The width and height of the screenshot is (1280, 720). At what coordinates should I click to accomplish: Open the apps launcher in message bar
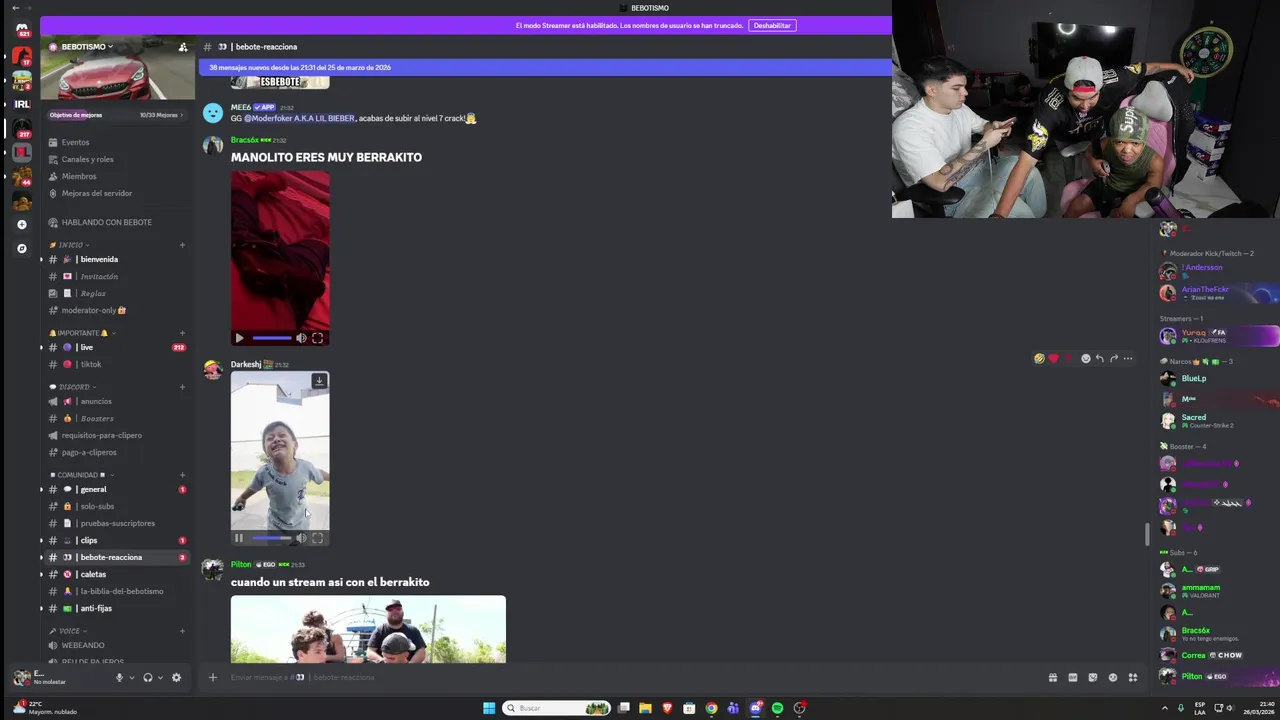(x=1133, y=677)
